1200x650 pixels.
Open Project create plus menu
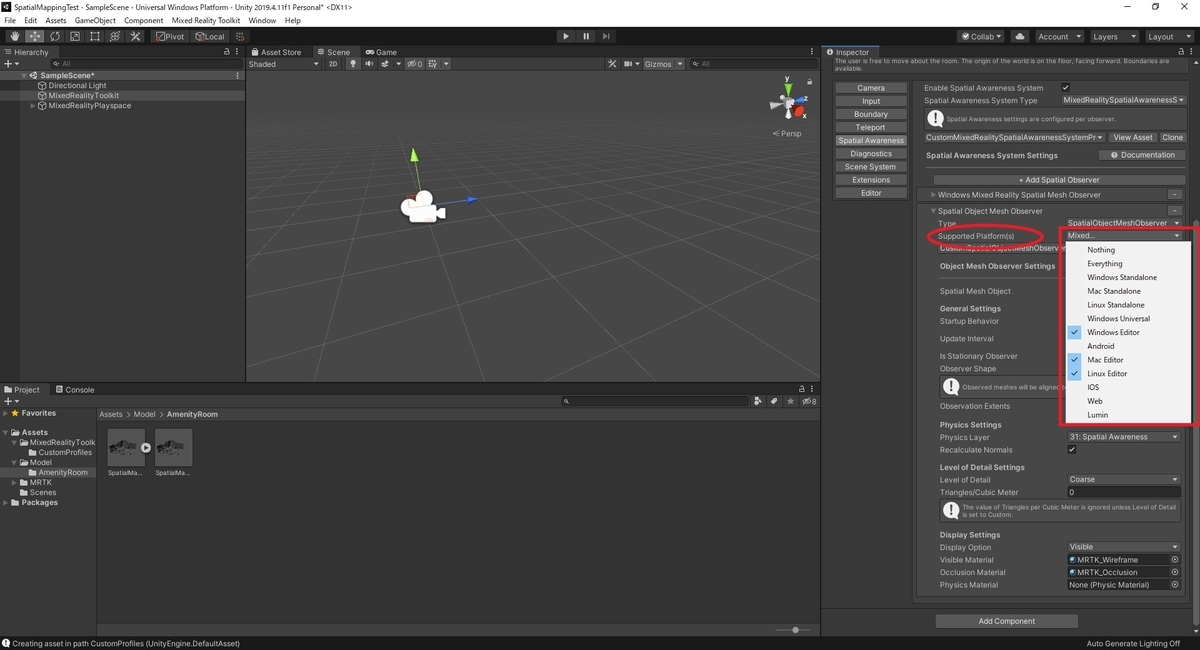tap(12, 401)
